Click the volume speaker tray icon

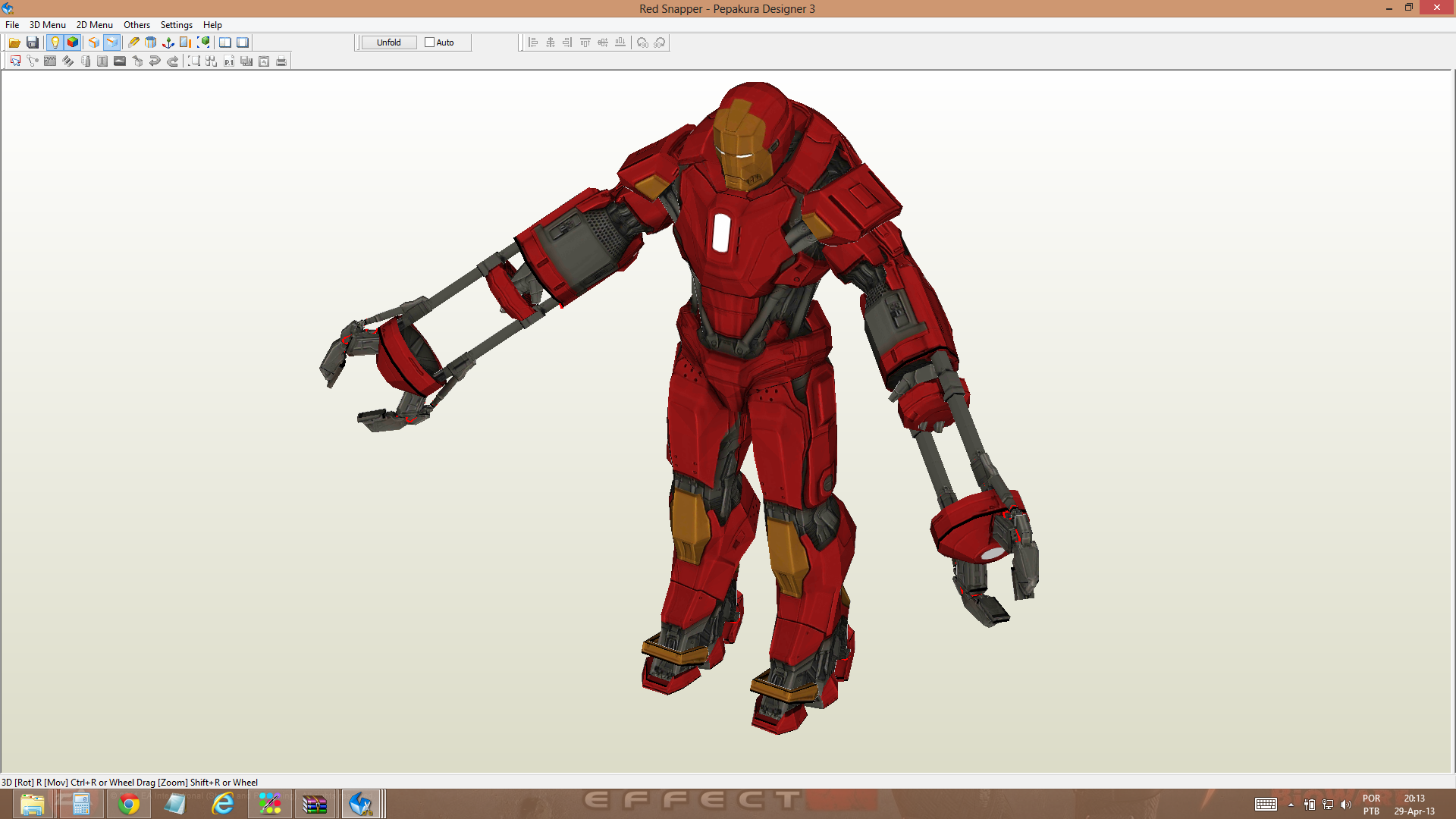[1346, 805]
